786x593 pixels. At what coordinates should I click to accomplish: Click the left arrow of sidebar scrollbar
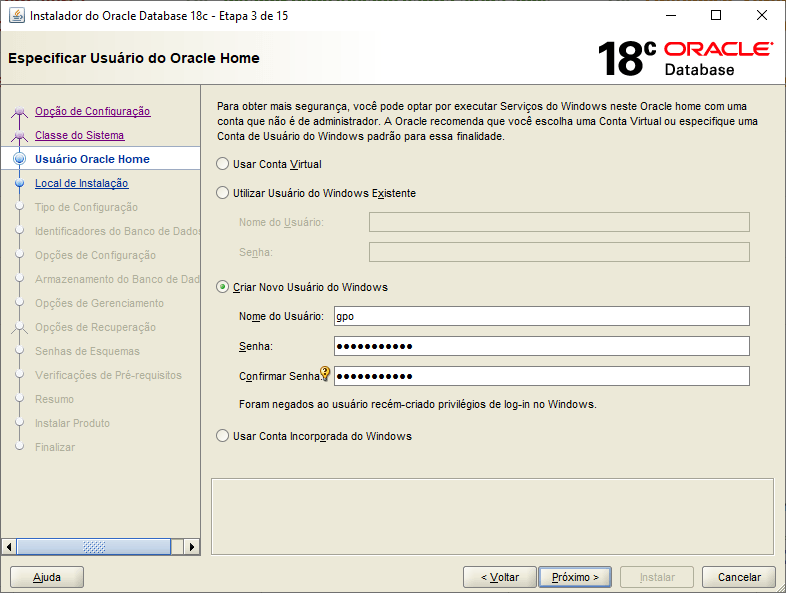point(11,547)
